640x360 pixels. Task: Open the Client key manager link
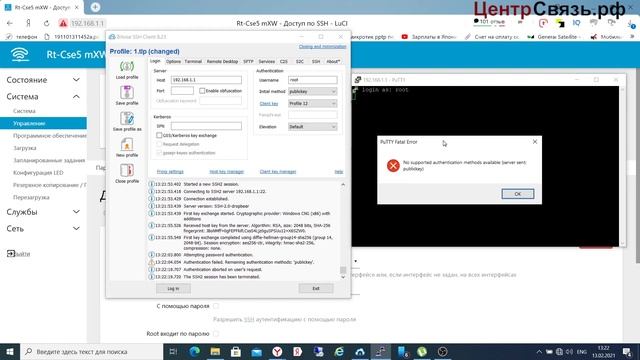pos(278,171)
